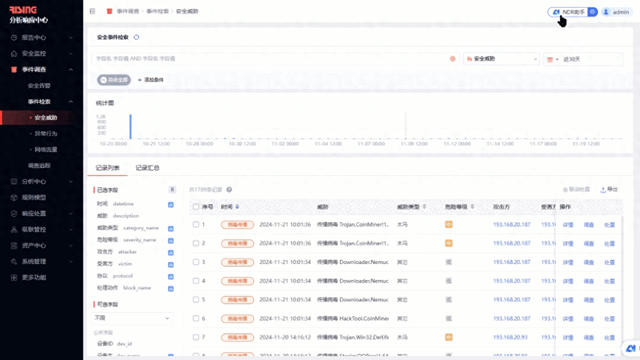Check the select-all checkbox in the table header
The width and height of the screenshot is (640, 360).
point(196,207)
